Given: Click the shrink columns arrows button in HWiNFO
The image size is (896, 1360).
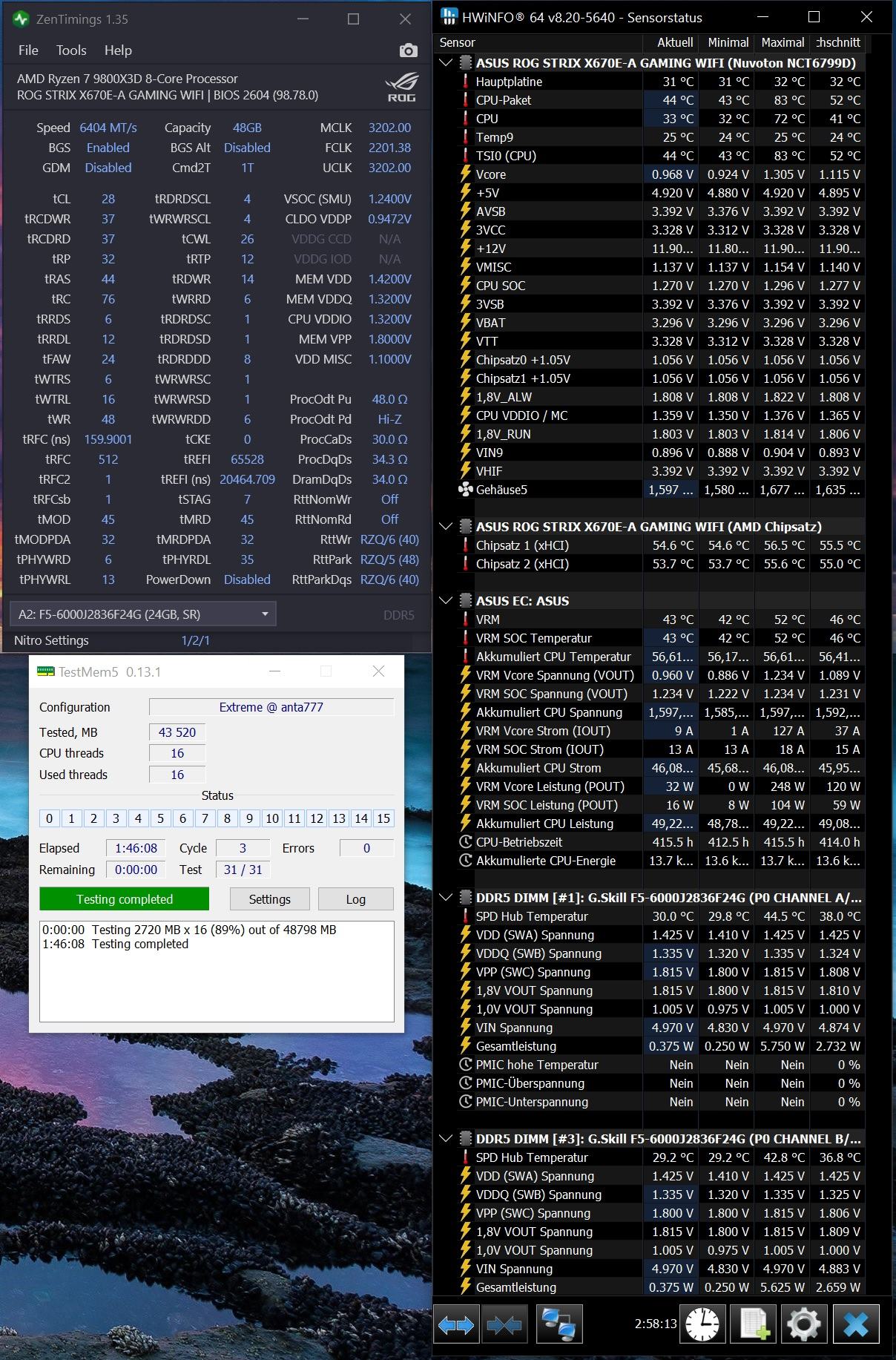Looking at the screenshot, I should pos(504,1324).
